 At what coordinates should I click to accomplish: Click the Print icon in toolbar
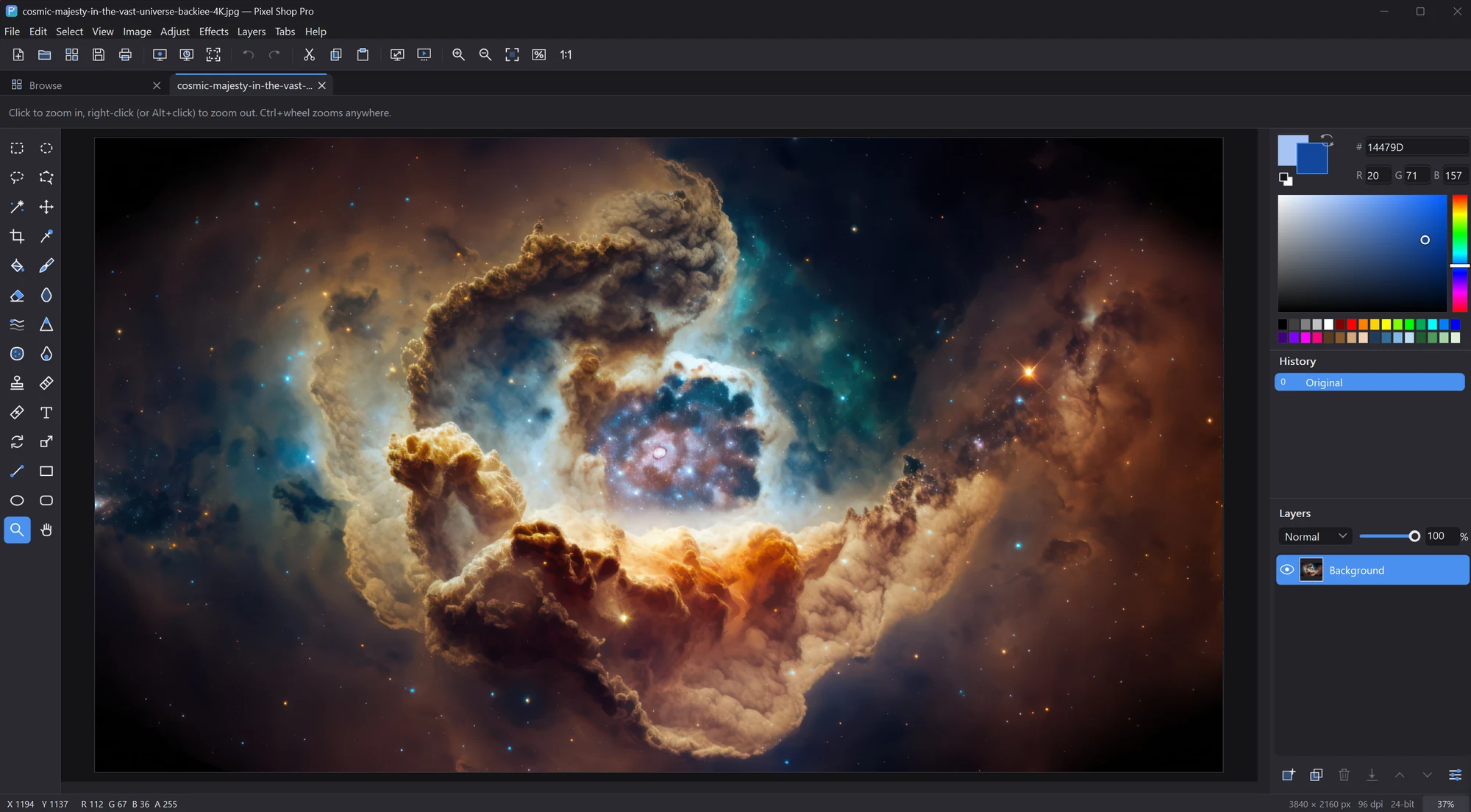tap(125, 54)
